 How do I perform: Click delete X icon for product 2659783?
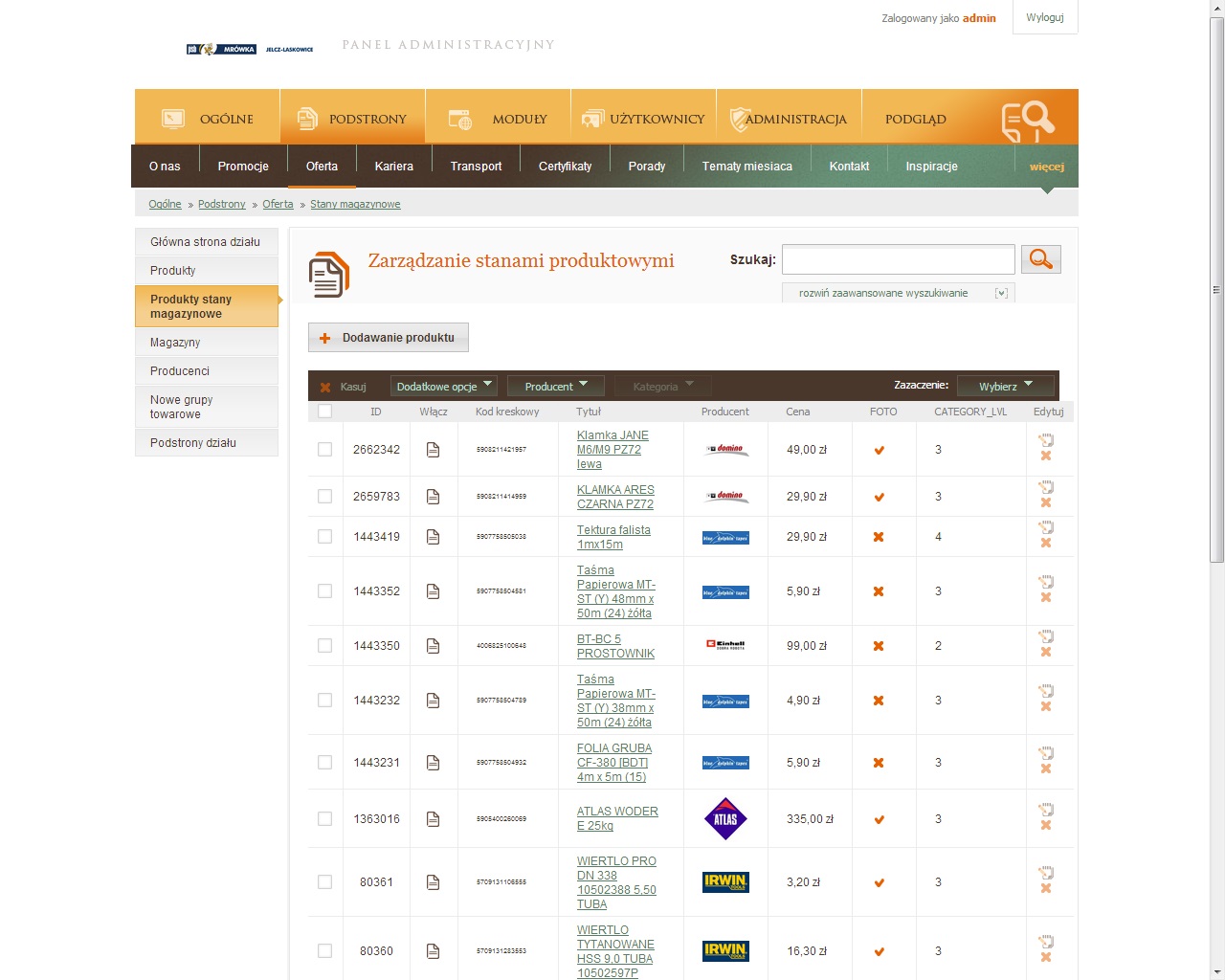(x=1046, y=503)
